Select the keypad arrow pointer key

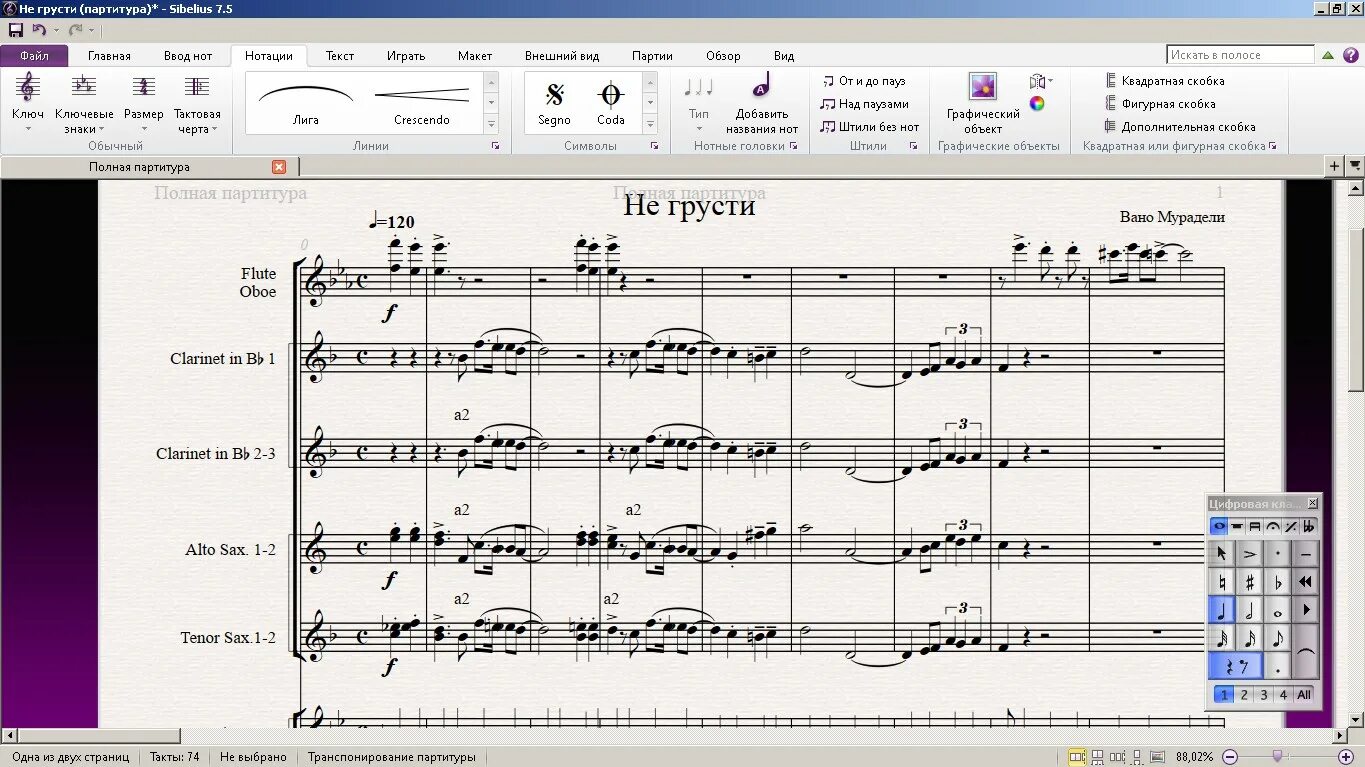[x=1221, y=554]
